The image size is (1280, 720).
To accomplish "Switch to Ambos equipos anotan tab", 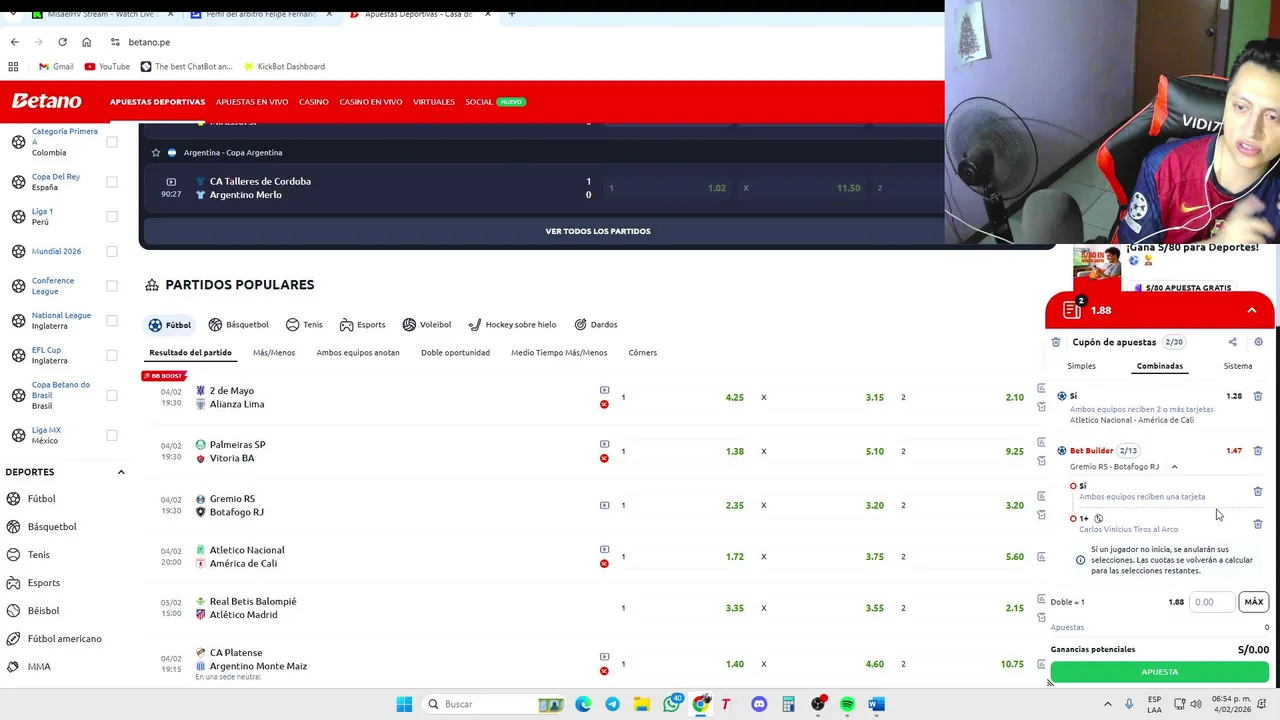I will pos(358,353).
